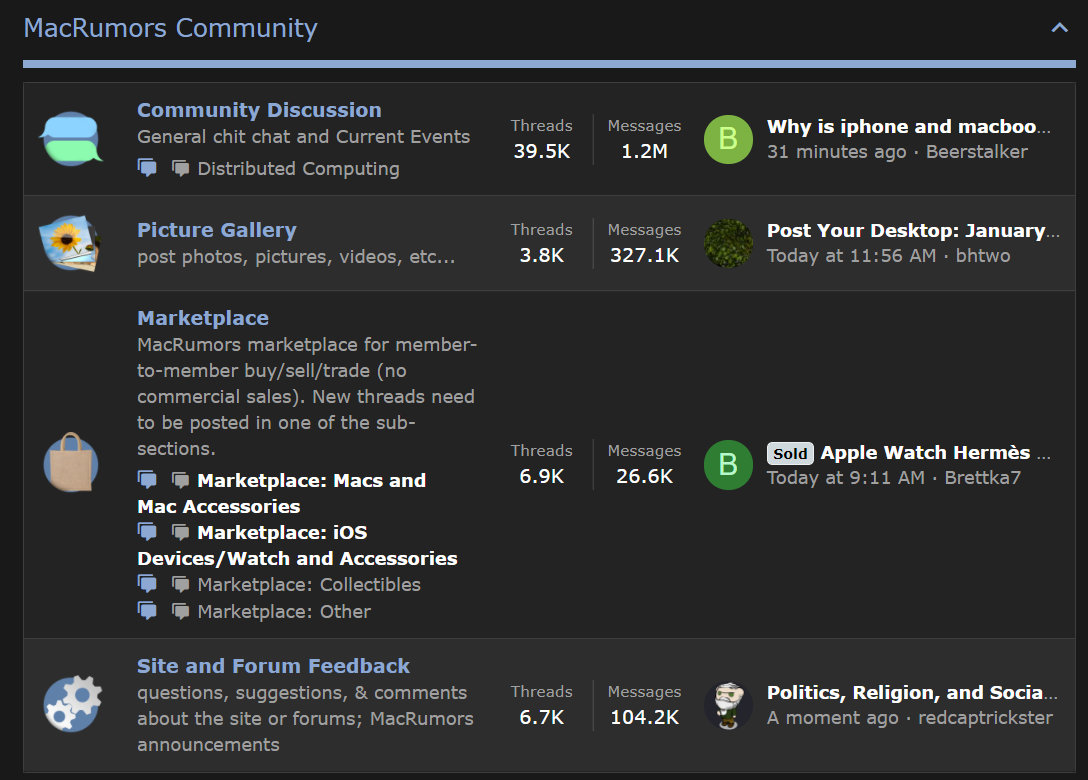
Task: Click the Community Discussion speech bubbles icon
Action: (x=71, y=138)
